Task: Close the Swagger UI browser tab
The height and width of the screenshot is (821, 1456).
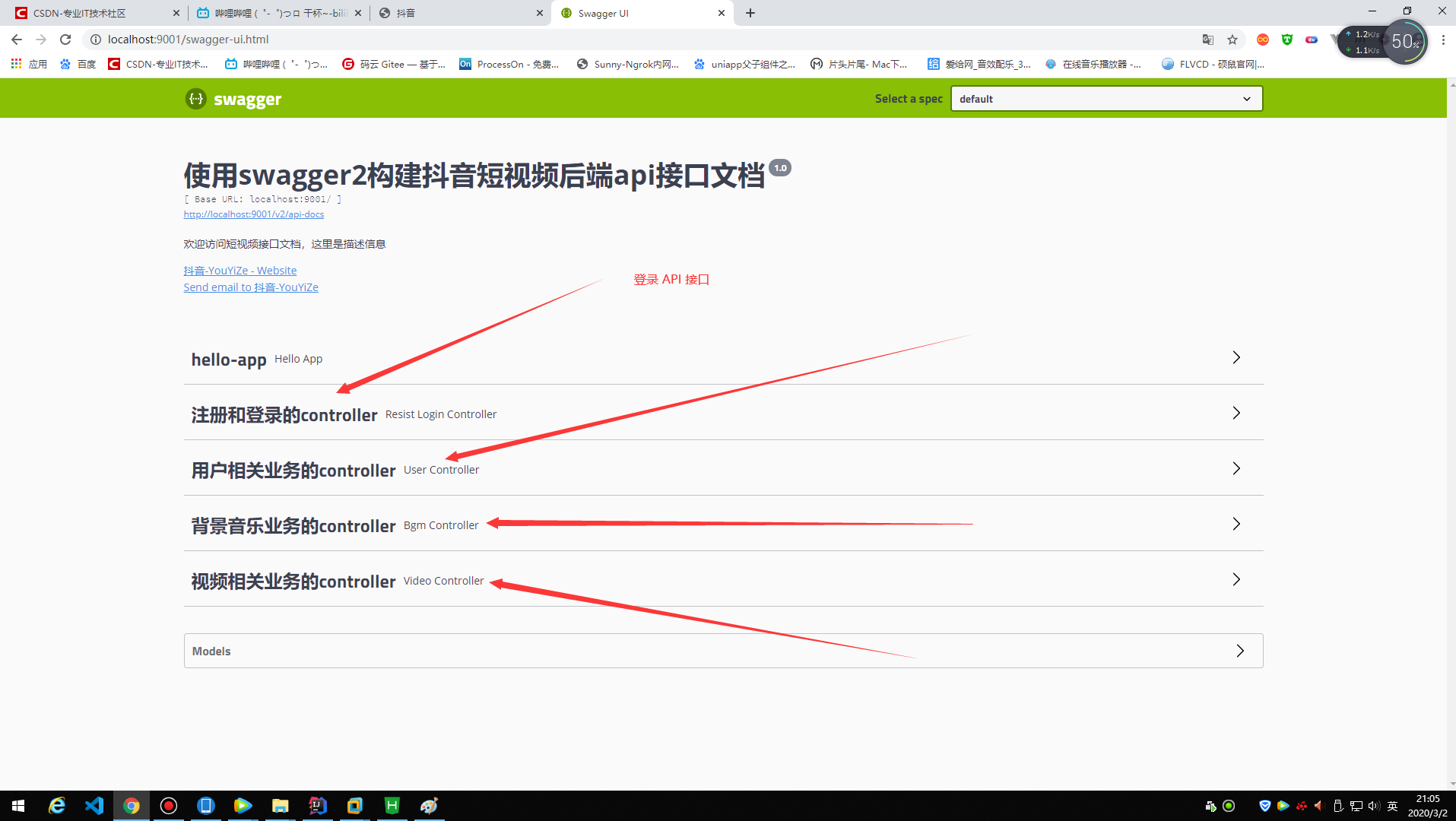Action: pyautogui.click(x=722, y=13)
